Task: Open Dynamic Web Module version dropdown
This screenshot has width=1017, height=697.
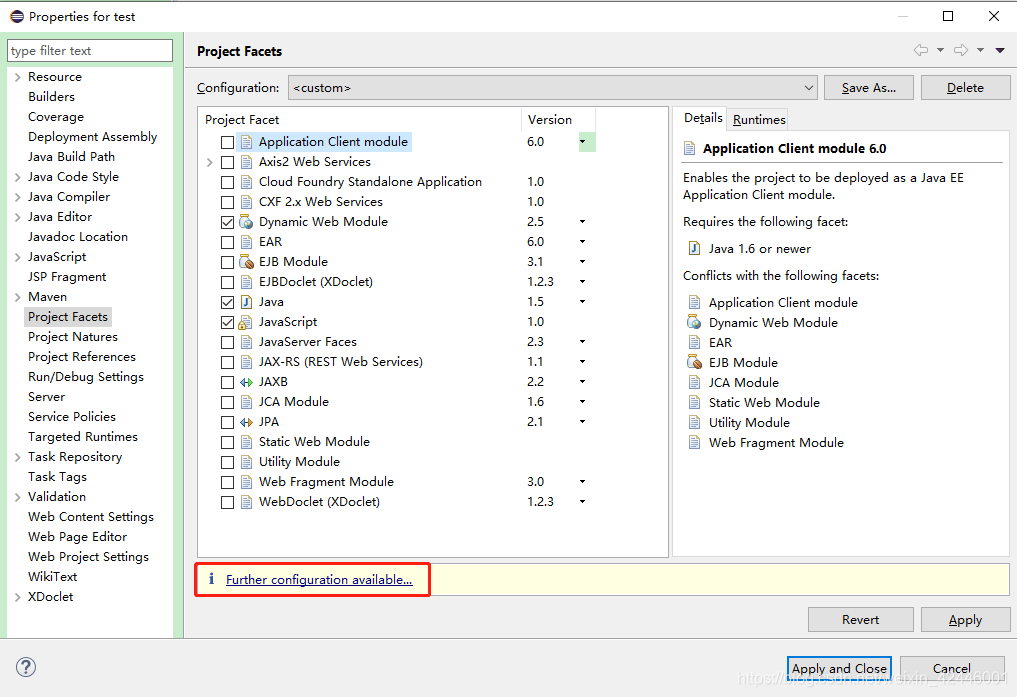Action: (x=582, y=222)
